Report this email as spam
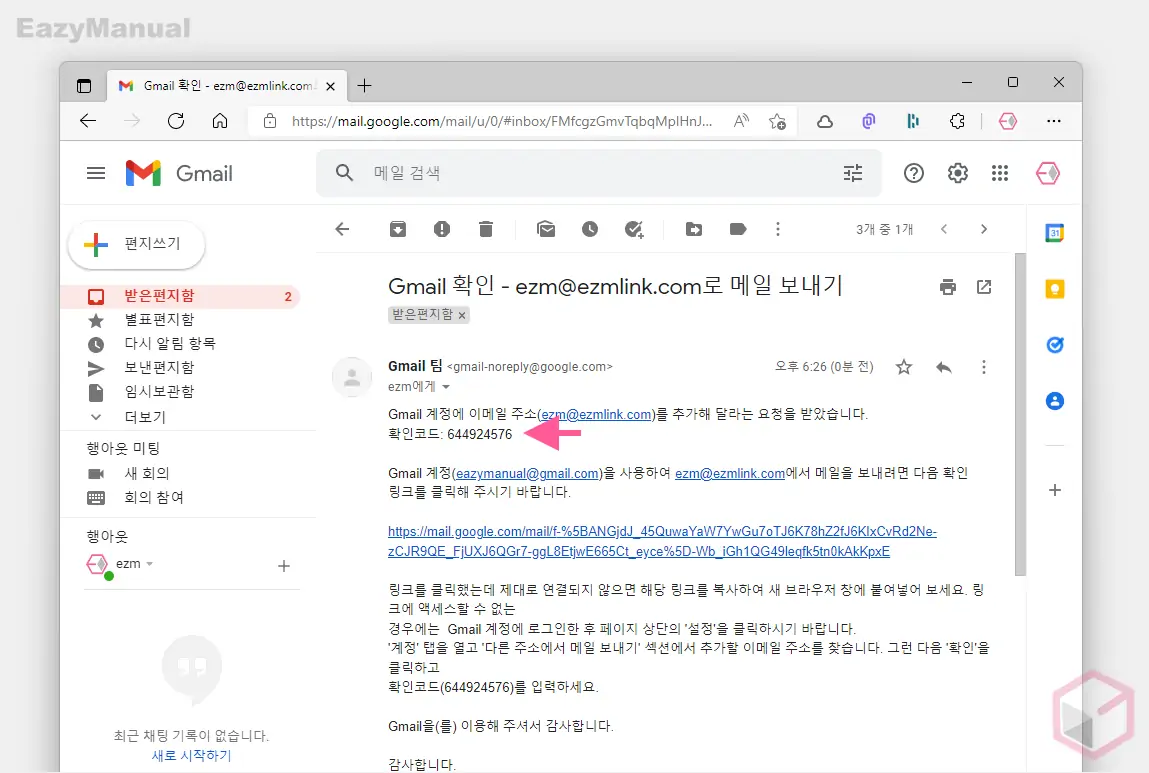Viewport: 1149px width, 773px height. click(x=442, y=229)
